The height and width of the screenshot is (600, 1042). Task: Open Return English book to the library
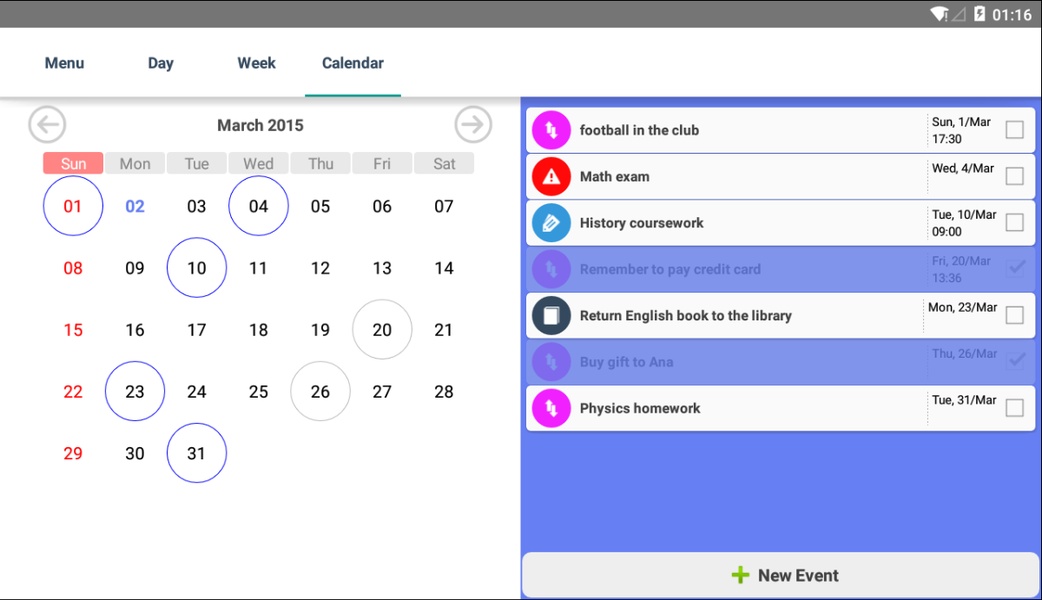coord(781,316)
